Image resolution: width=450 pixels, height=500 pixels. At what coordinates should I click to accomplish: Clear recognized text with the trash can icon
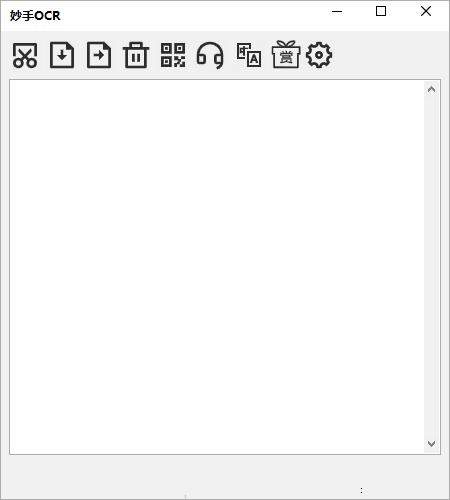pyautogui.click(x=136, y=55)
